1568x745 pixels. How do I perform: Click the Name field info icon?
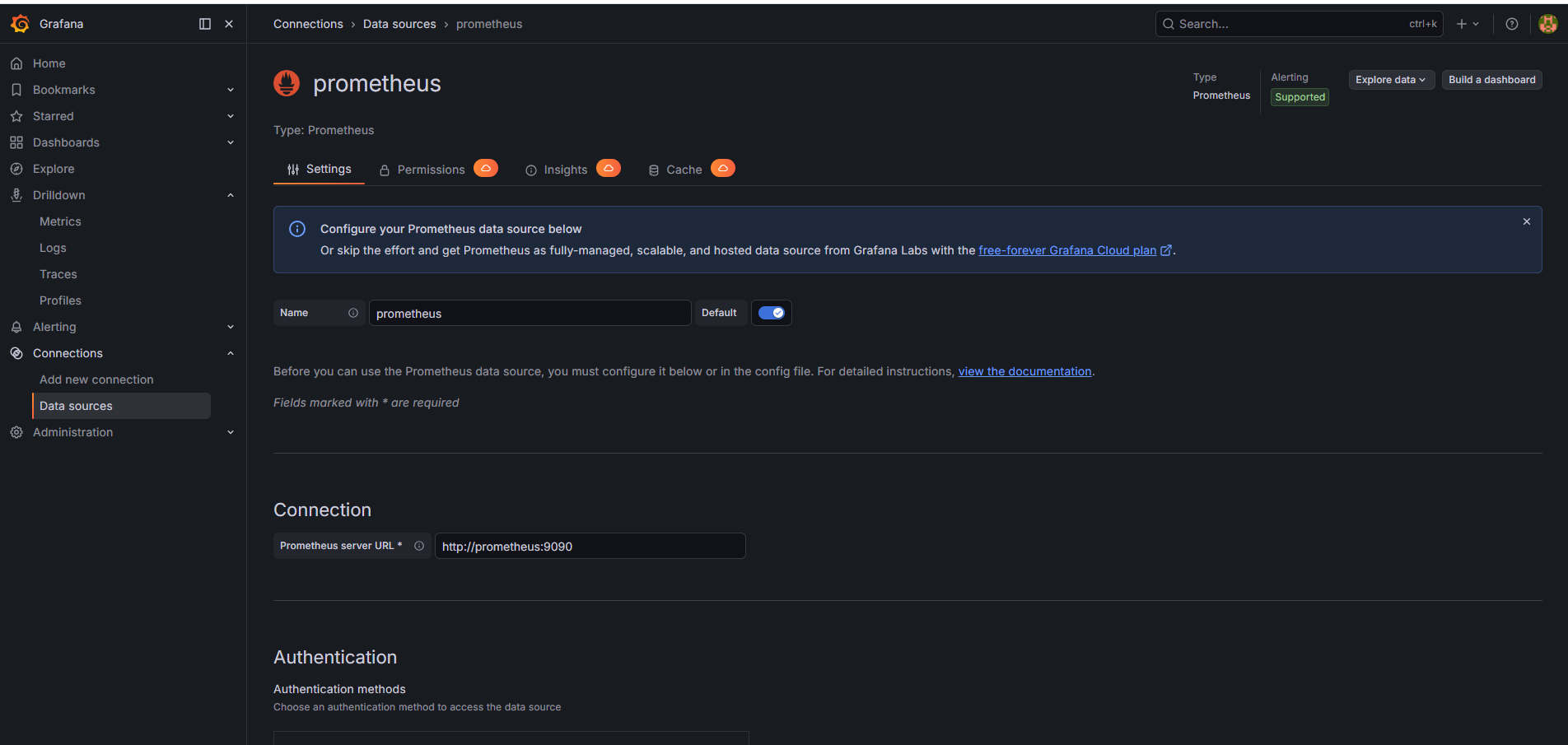coord(353,313)
